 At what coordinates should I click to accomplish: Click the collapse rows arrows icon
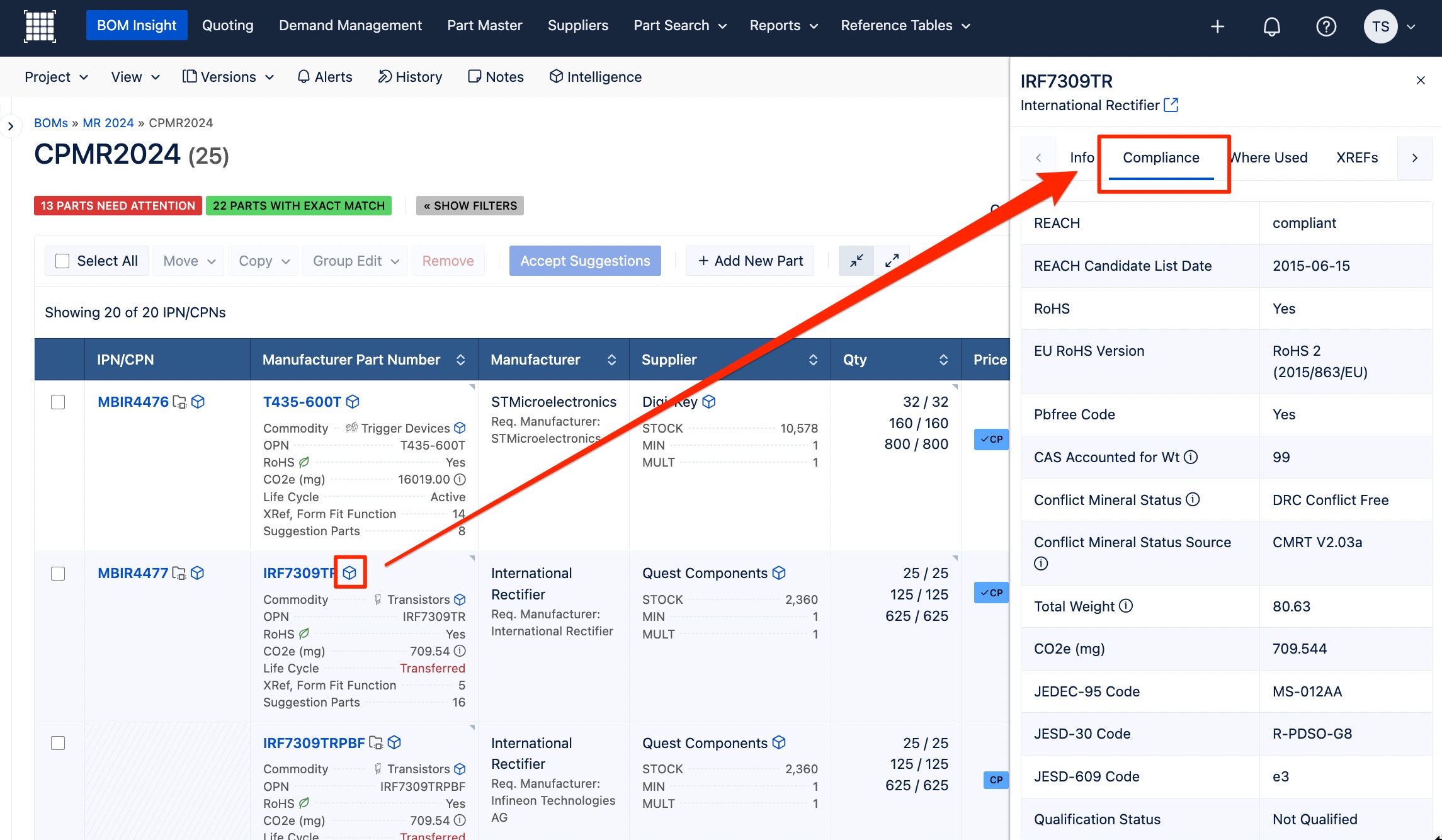point(856,261)
